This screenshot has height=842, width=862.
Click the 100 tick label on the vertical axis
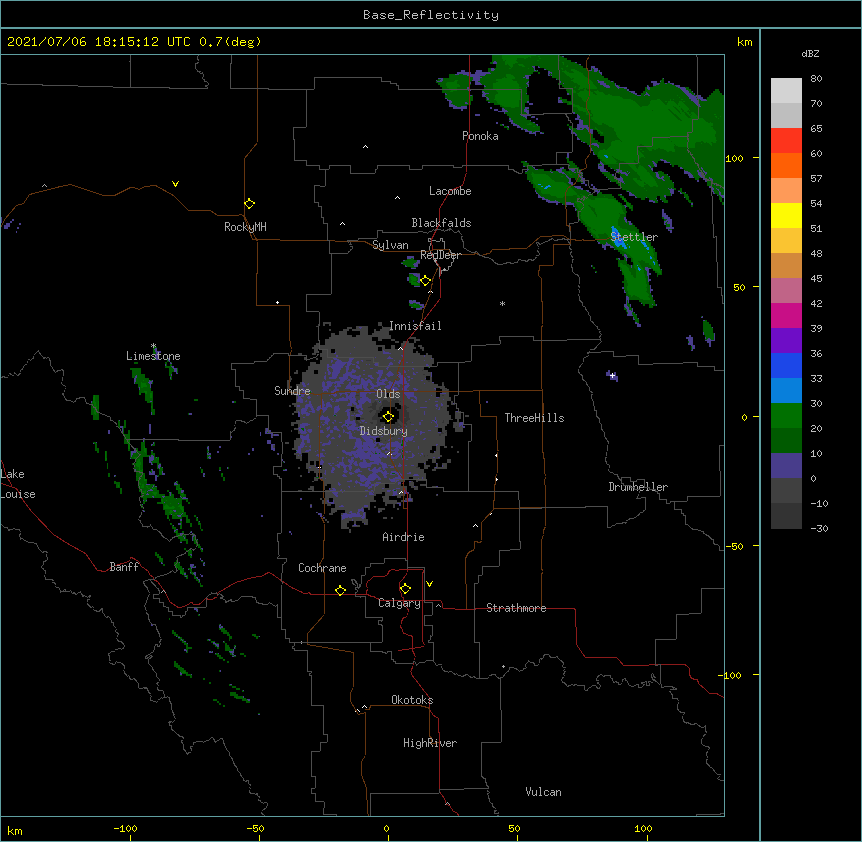pos(734,158)
